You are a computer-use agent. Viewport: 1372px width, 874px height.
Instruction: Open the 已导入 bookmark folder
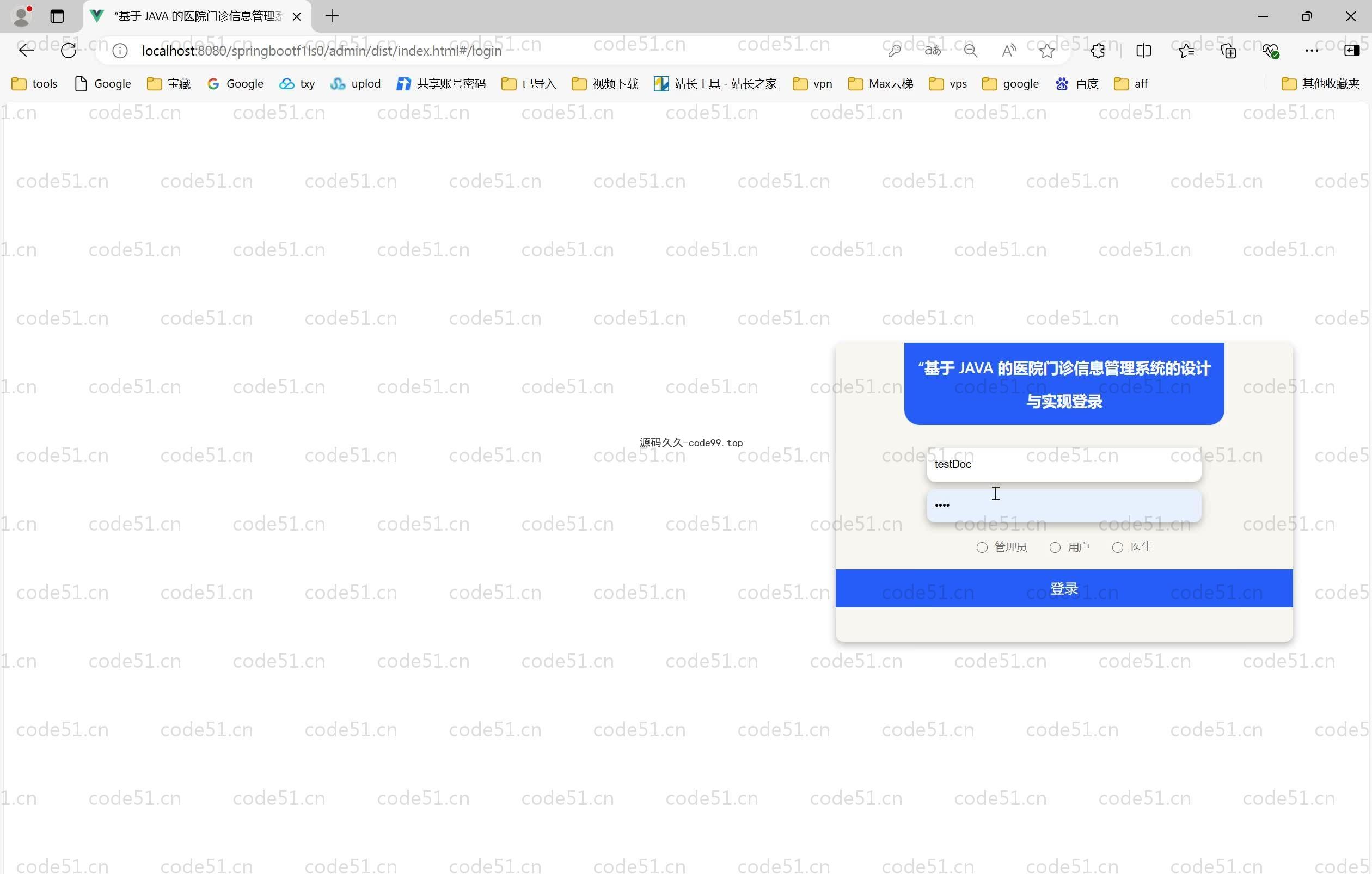tap(529, 84)
